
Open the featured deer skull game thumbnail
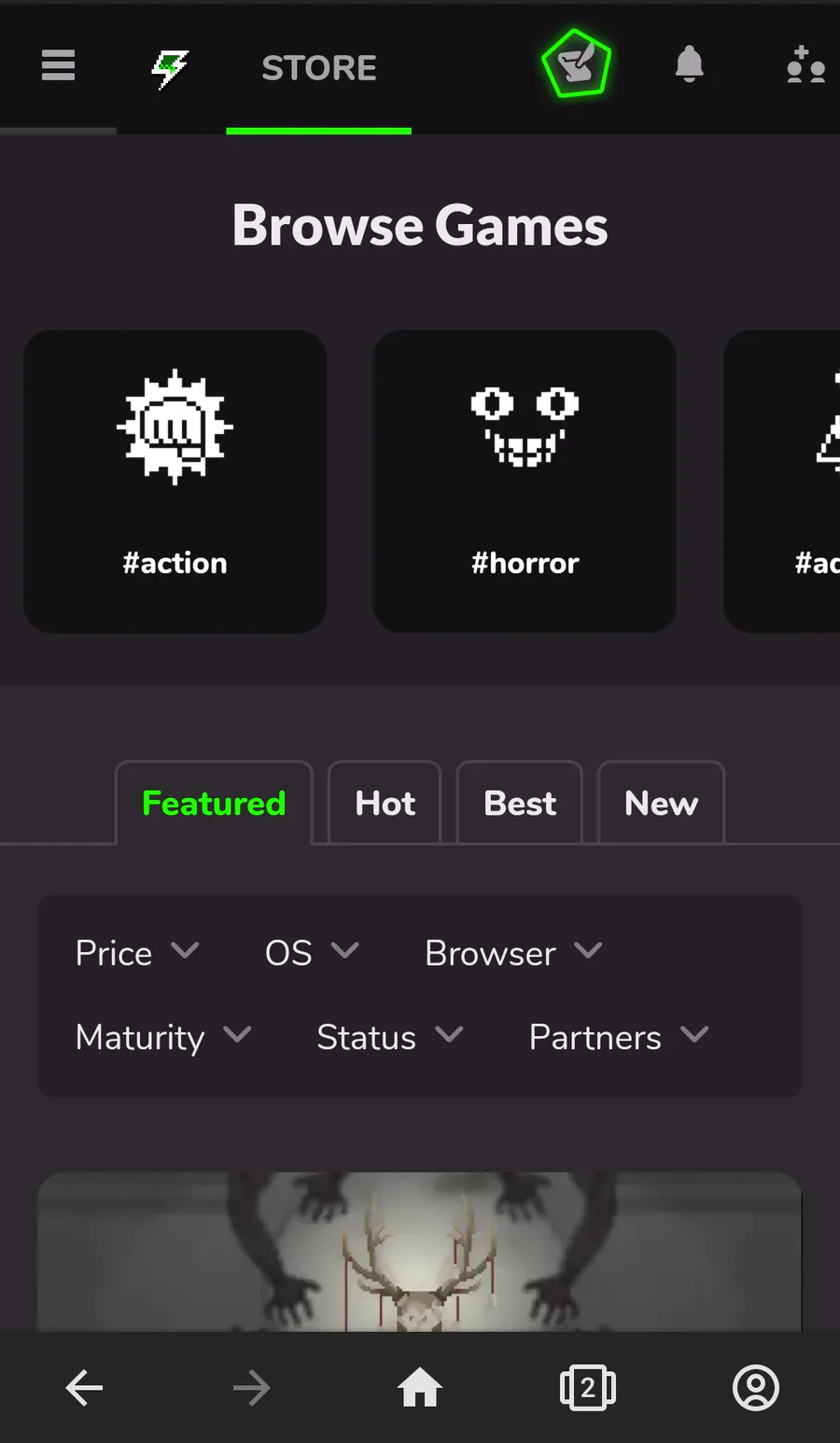coord(420,1252)
